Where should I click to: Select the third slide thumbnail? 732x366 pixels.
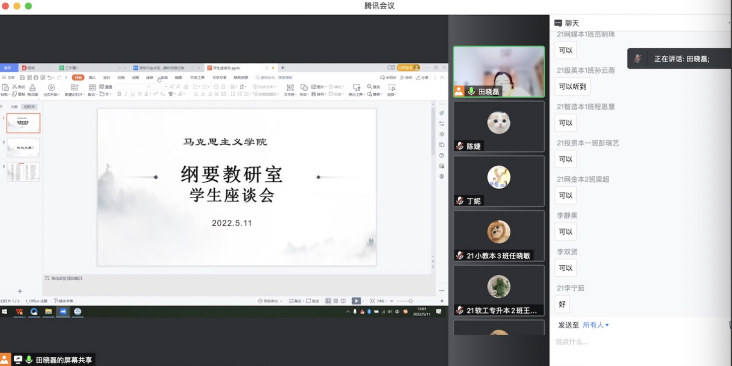pyautogui.click(x=23, y=172)
